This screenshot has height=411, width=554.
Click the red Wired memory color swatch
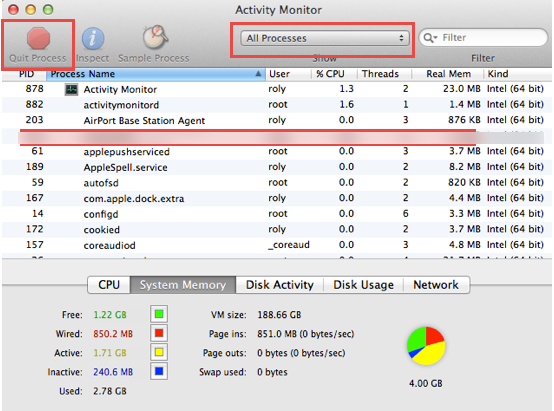159,333
